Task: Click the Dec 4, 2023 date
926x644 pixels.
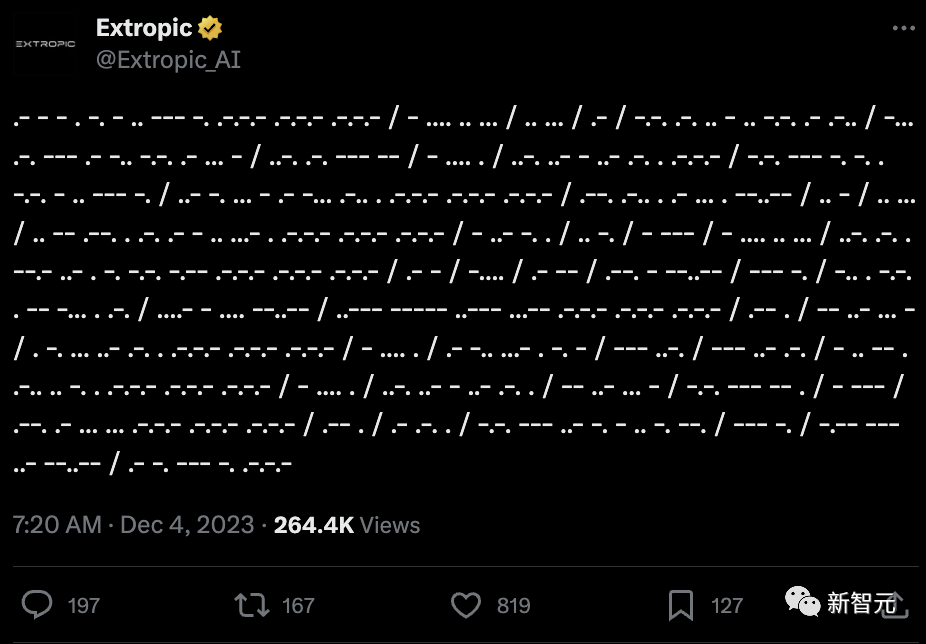Action: (187, 525)
